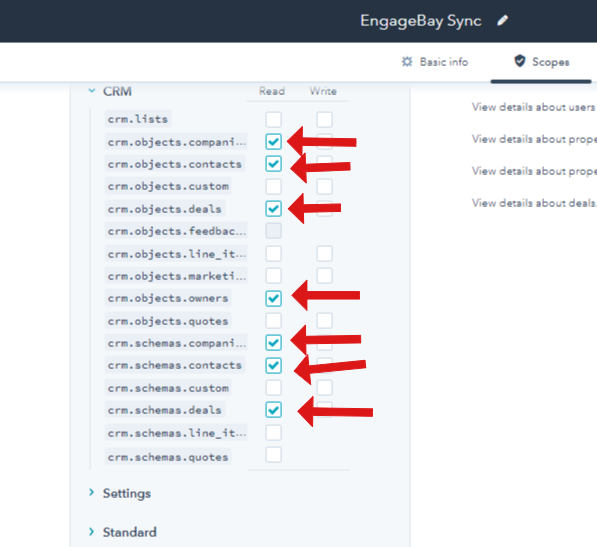Switch to the Scopes tab
The image size is (597, 547).
[541, 62]
